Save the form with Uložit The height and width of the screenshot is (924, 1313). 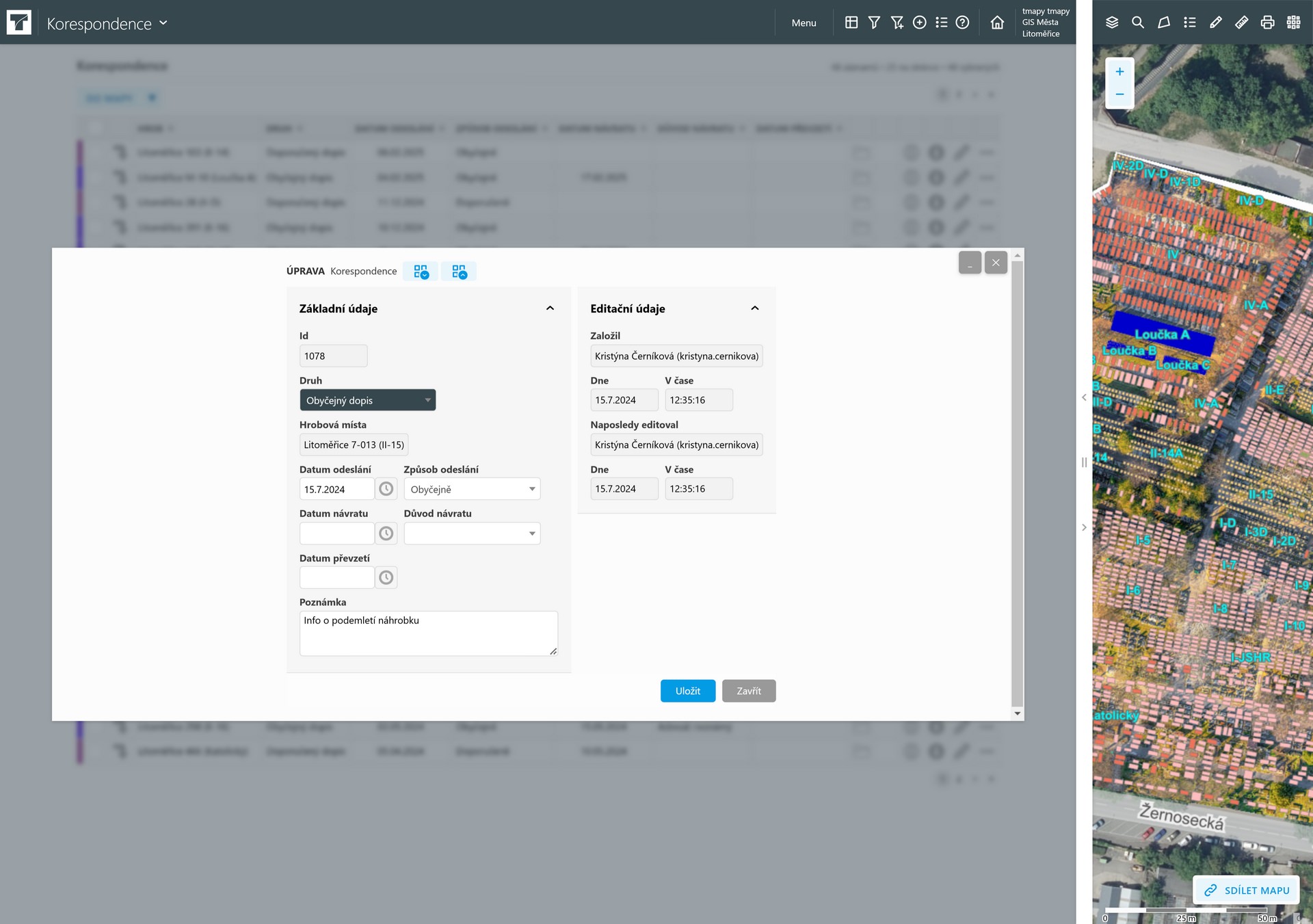click(687, 691)
